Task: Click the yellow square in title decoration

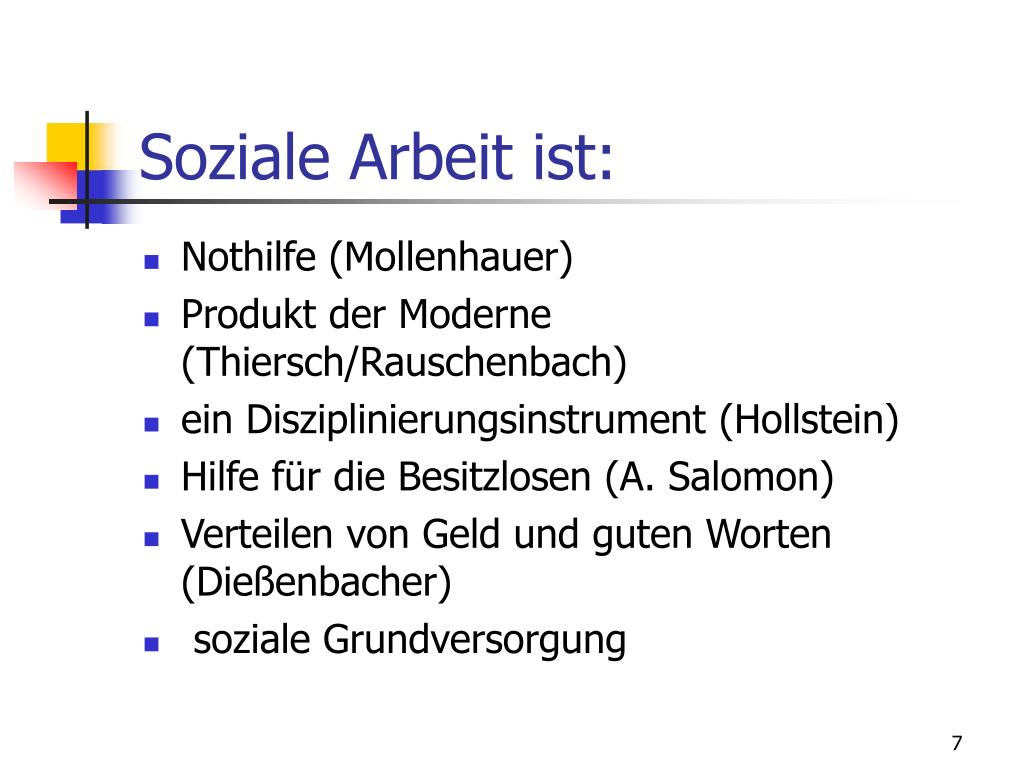Action: 67,143
